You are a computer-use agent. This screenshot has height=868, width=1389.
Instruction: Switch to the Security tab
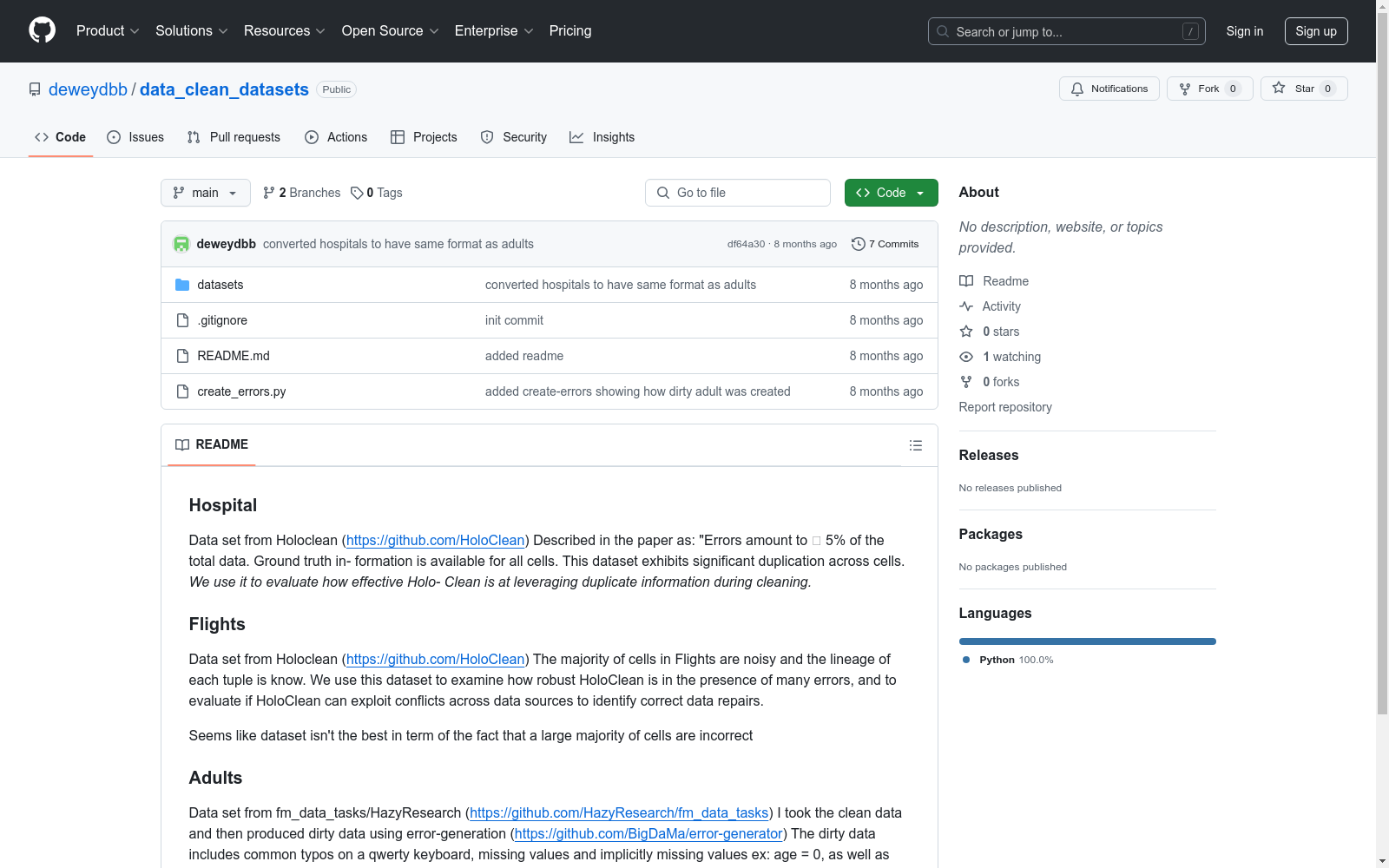(514, 137)
